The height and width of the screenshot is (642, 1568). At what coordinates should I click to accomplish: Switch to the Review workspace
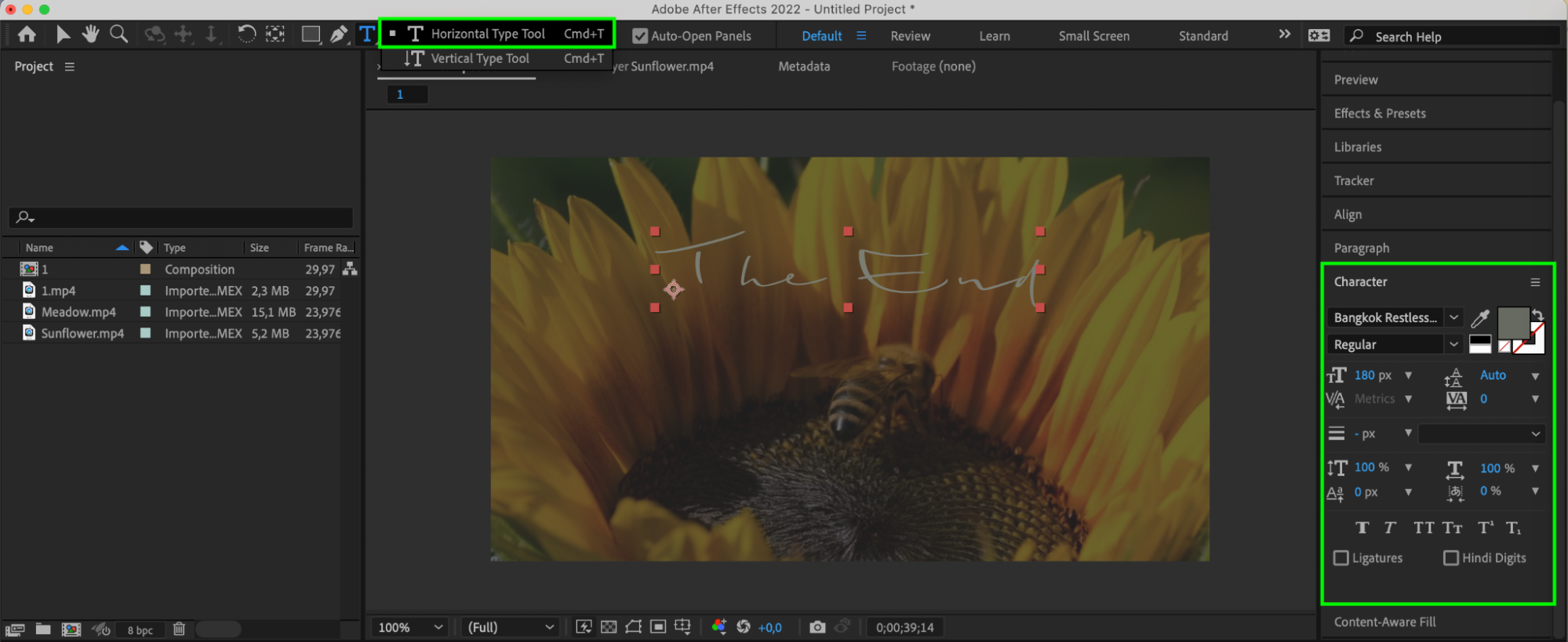point(910,36)
